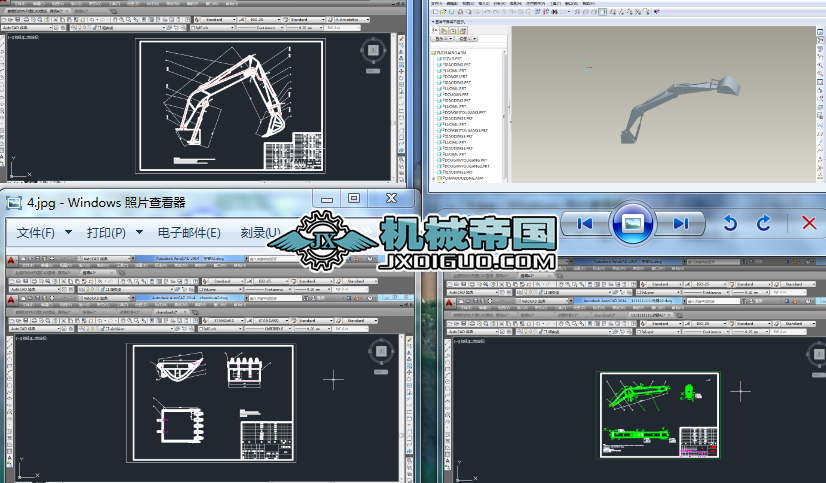Open the Settings dropdown above Pro/E model tree

(x=466, y=39)
